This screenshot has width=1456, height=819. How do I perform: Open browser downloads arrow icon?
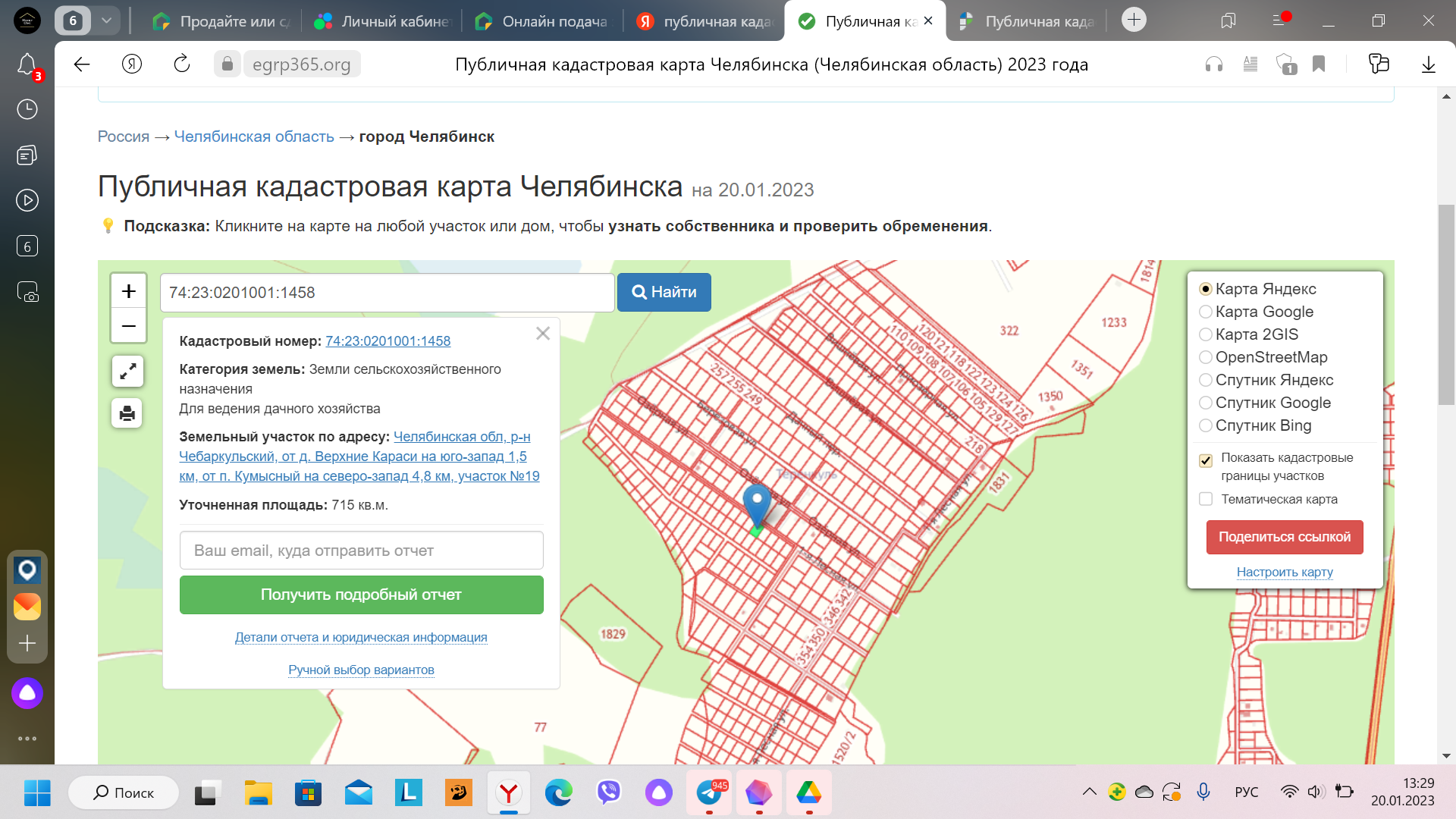point(1428,64)
